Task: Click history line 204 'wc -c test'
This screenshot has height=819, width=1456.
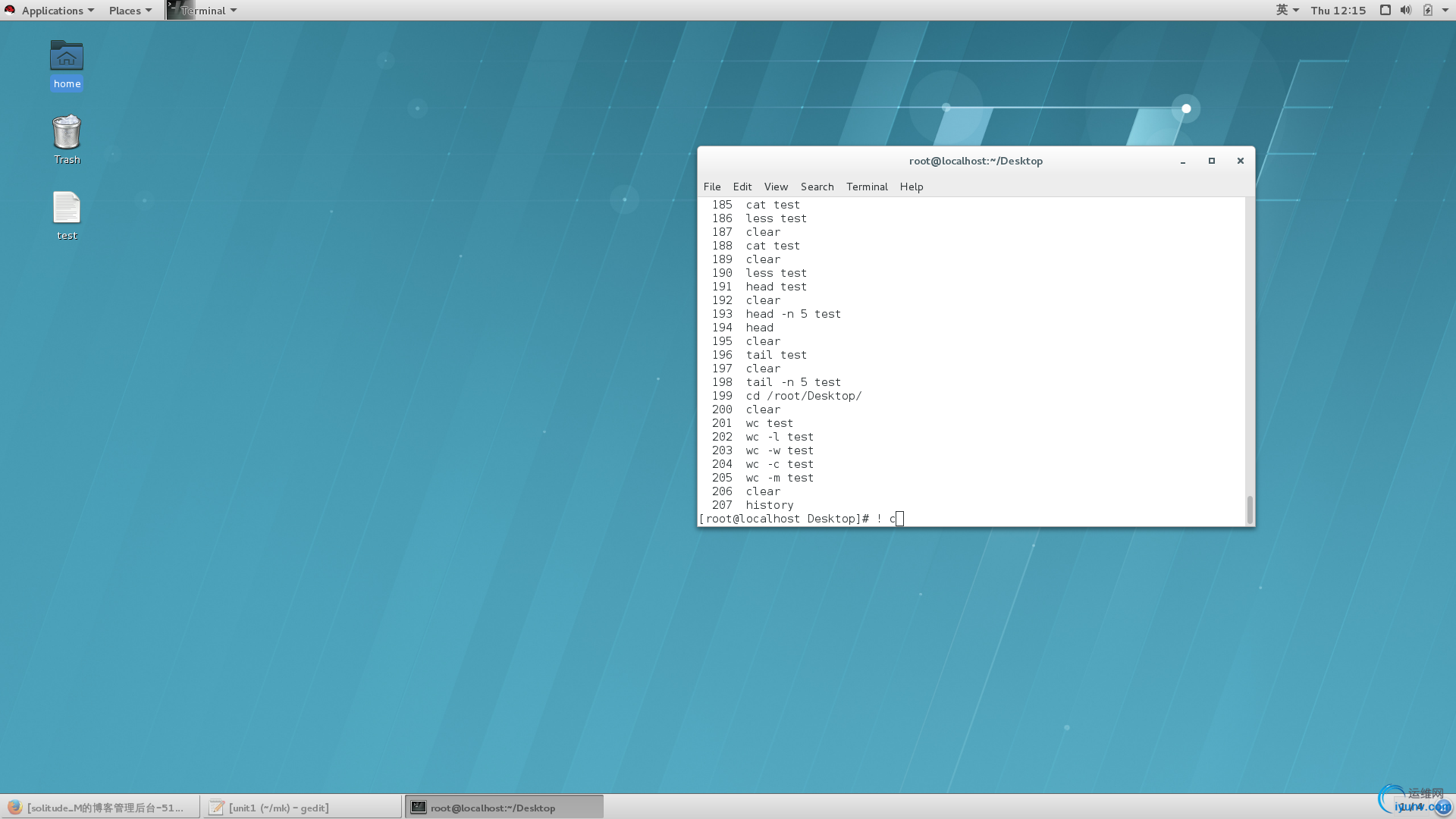Action: (780, 464)
